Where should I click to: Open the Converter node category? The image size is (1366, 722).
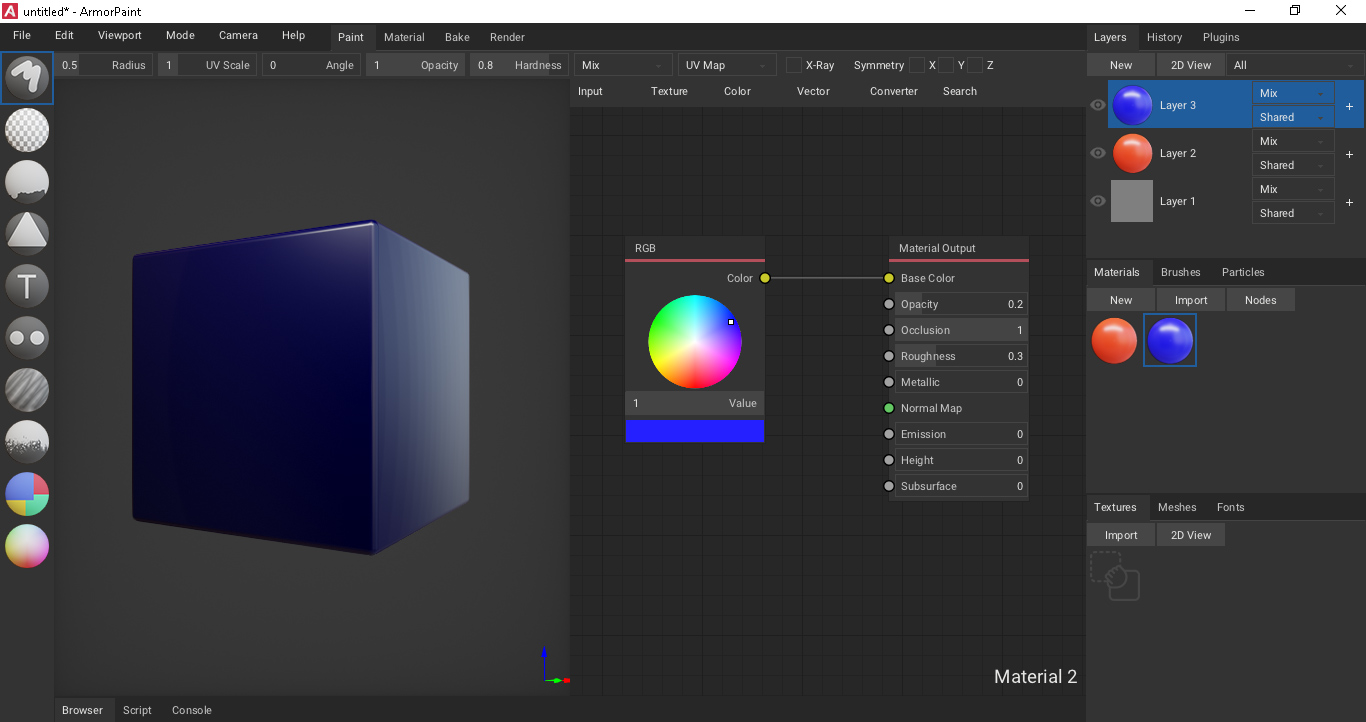tap(894, 91)
